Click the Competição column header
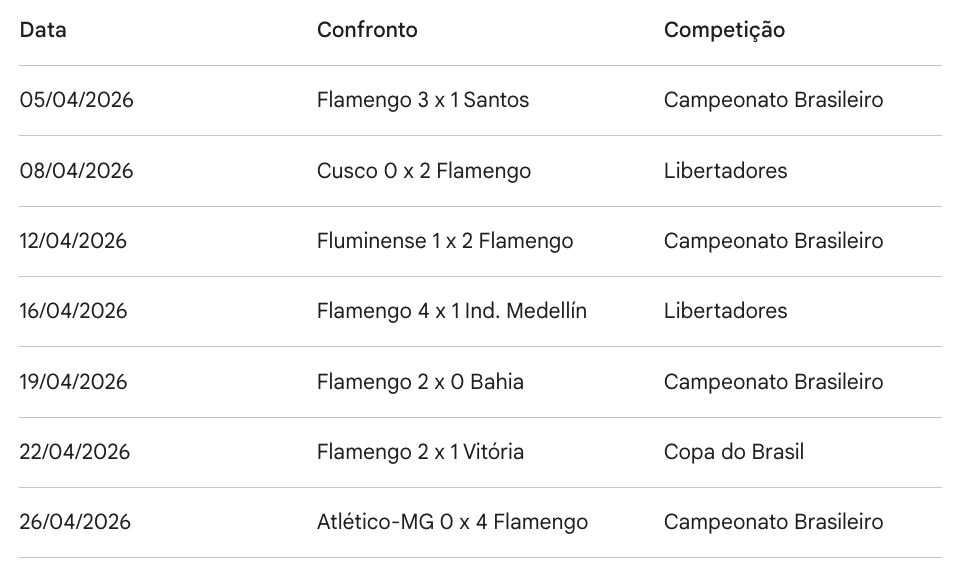Image resolution: width=966 pixels, height=572 pixels. [724, 30]
